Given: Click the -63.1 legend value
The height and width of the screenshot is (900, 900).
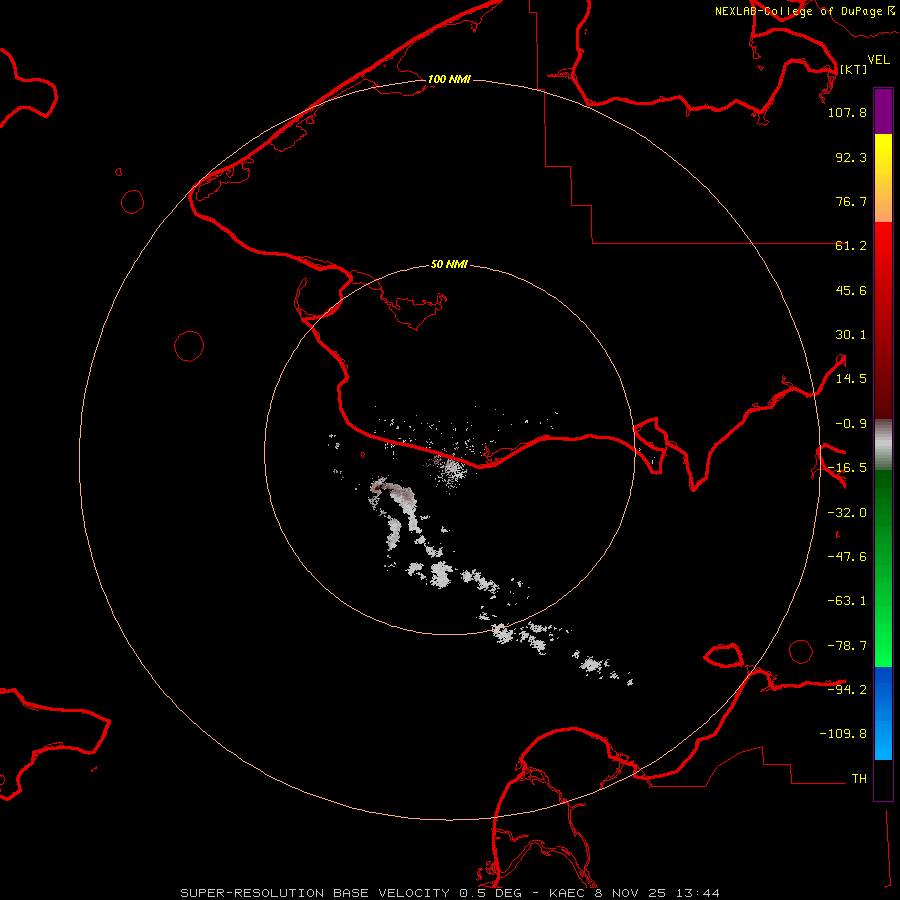Looking at the screenshot, I should 847,601.
